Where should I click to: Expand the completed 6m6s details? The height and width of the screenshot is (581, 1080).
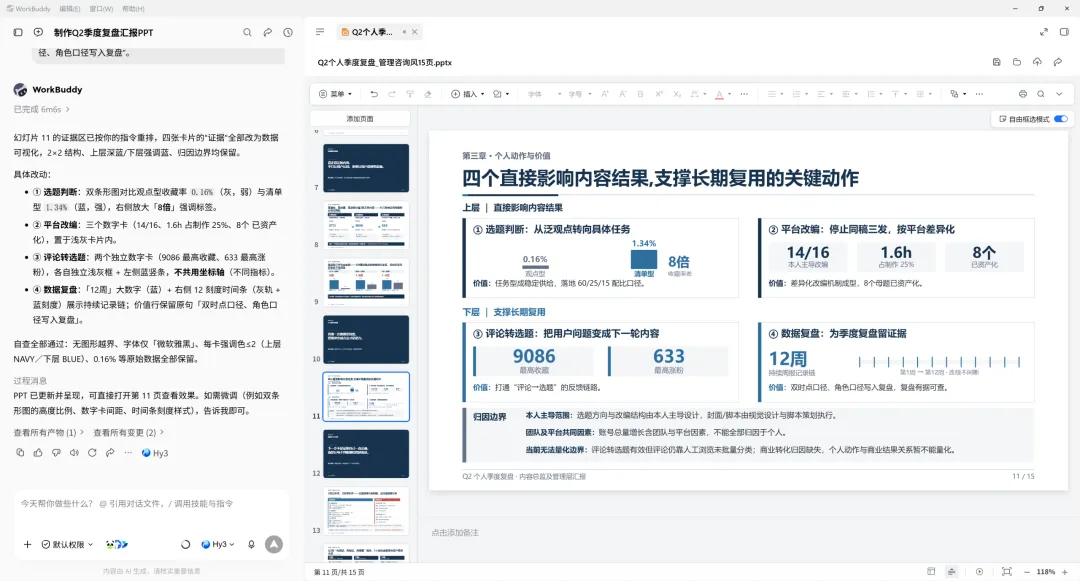41,109
